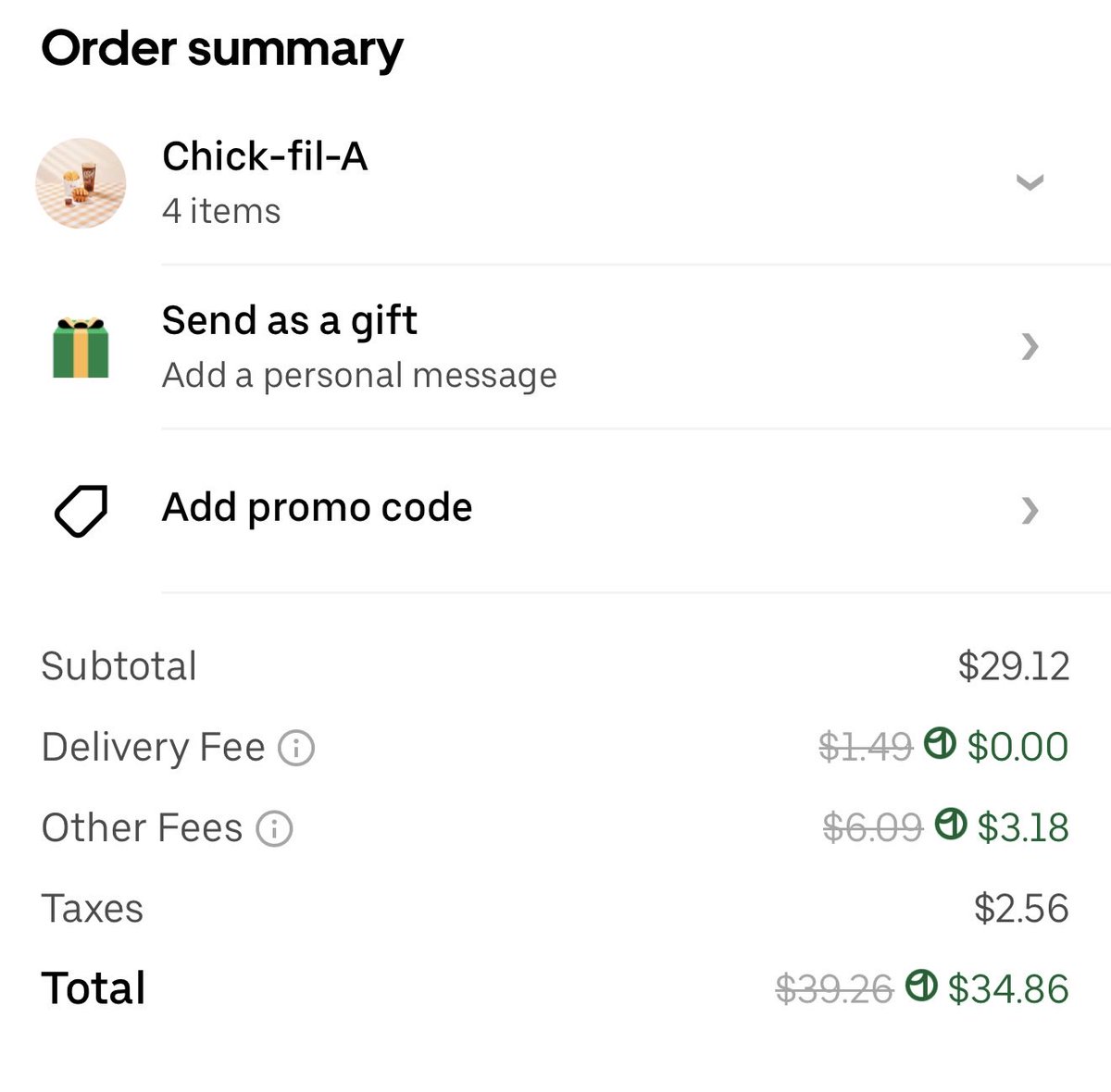Show Other Fees info icon details
This screenshot has width=1111, height=1092.
(x=274, y=828)
